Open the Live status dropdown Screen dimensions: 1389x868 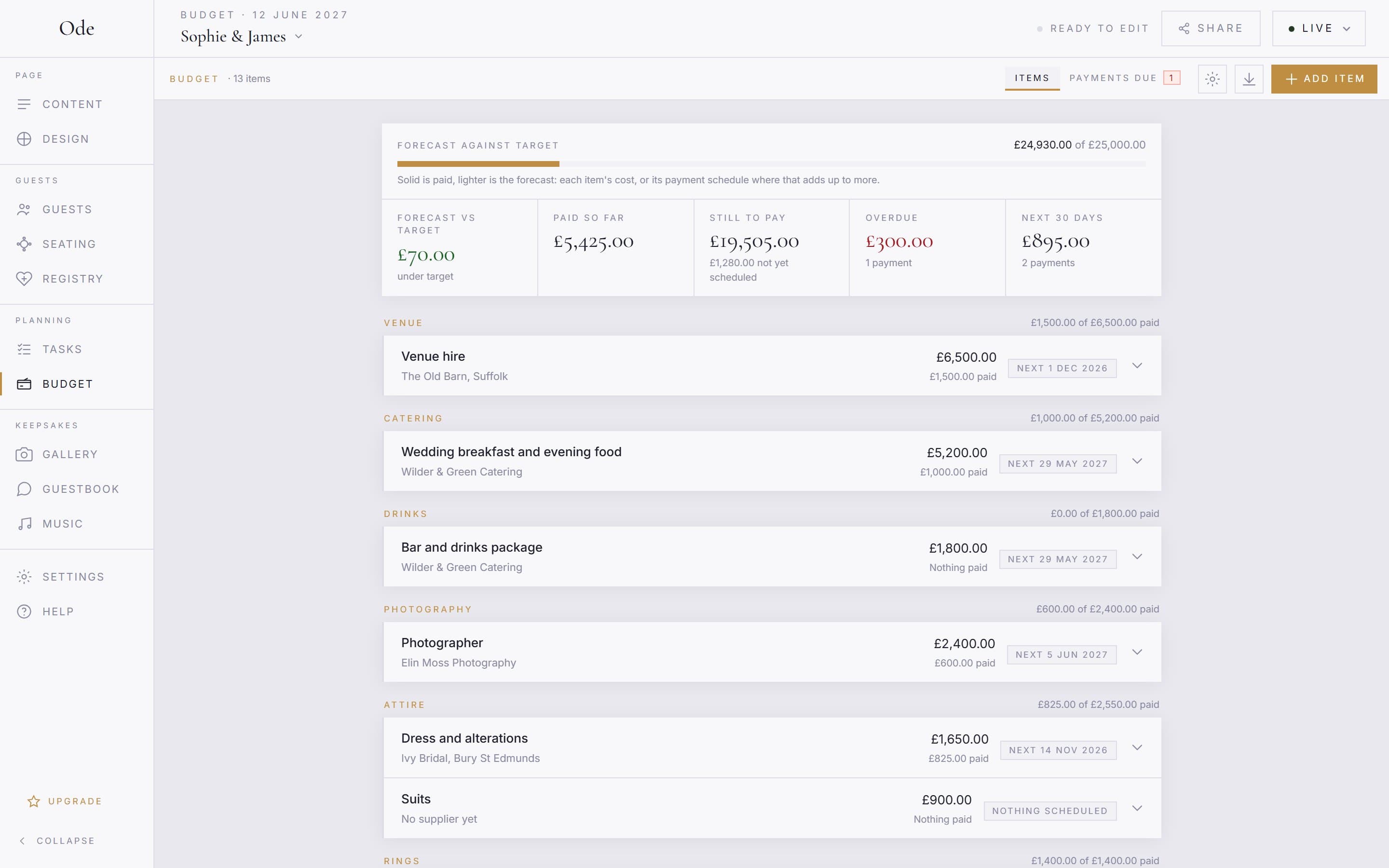pos(1319,28)
